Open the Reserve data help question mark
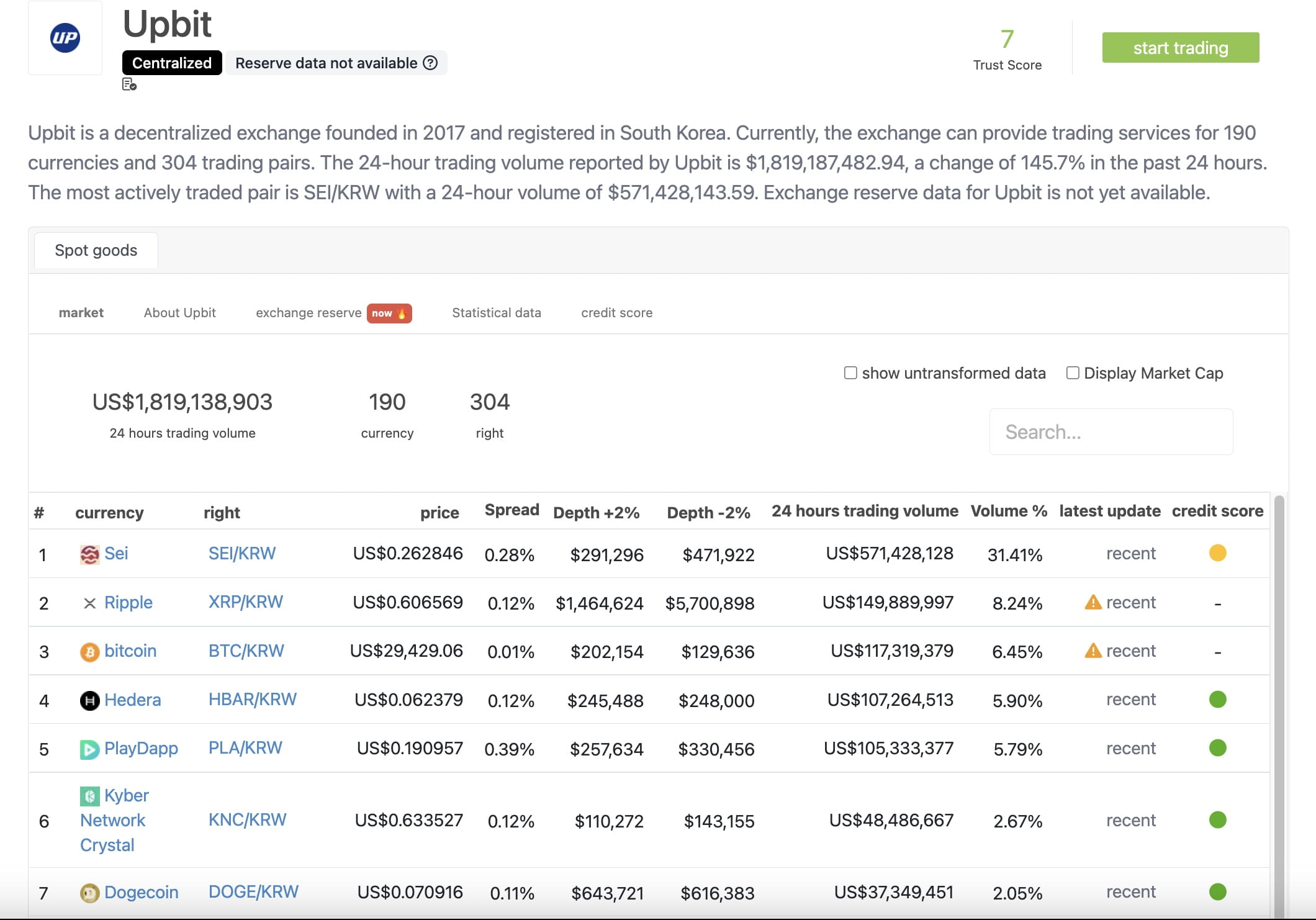This screenshot has height=920, width=1316. 431,63
